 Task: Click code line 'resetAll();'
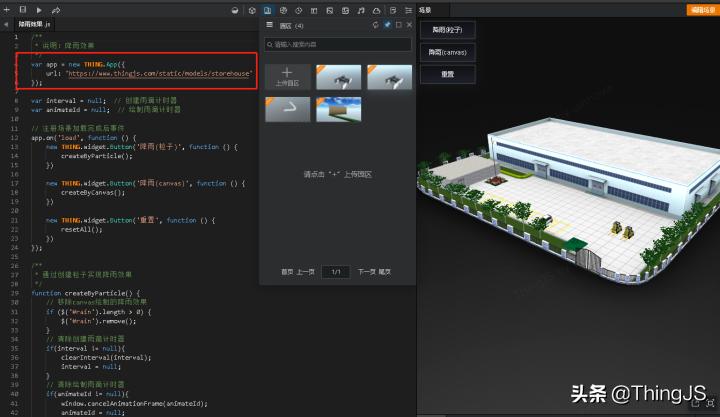pyautogui.click(x=81, y=229)
